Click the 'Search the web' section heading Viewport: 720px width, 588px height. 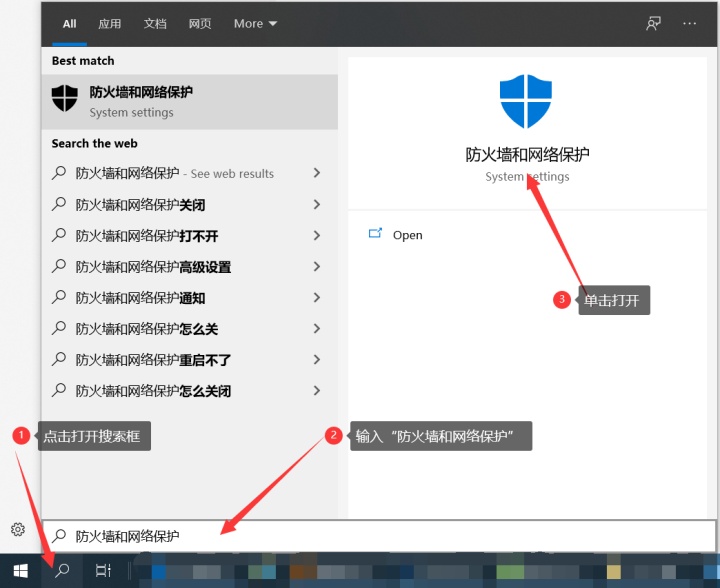click(95, 144)
